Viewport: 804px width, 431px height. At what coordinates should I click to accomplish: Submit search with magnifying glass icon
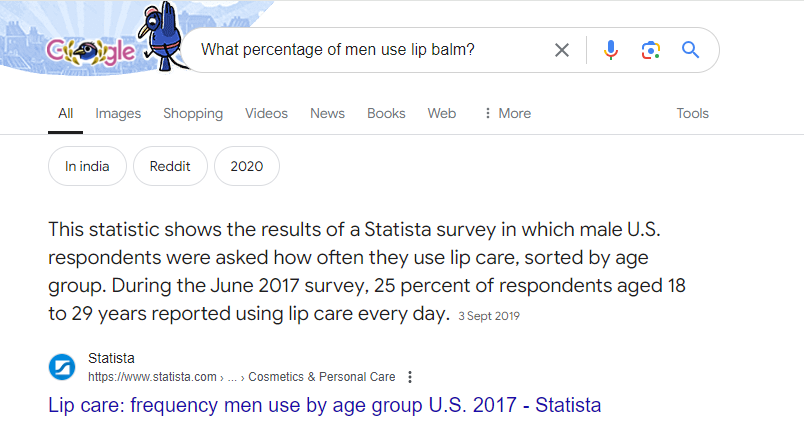690,50
